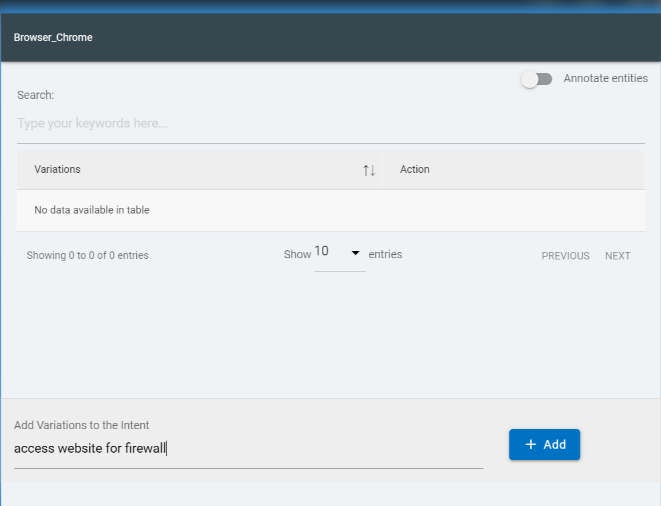Open the entries count dropdown arrow
The height and width of the screenshot is (506, 661).
tap(355, 253)
